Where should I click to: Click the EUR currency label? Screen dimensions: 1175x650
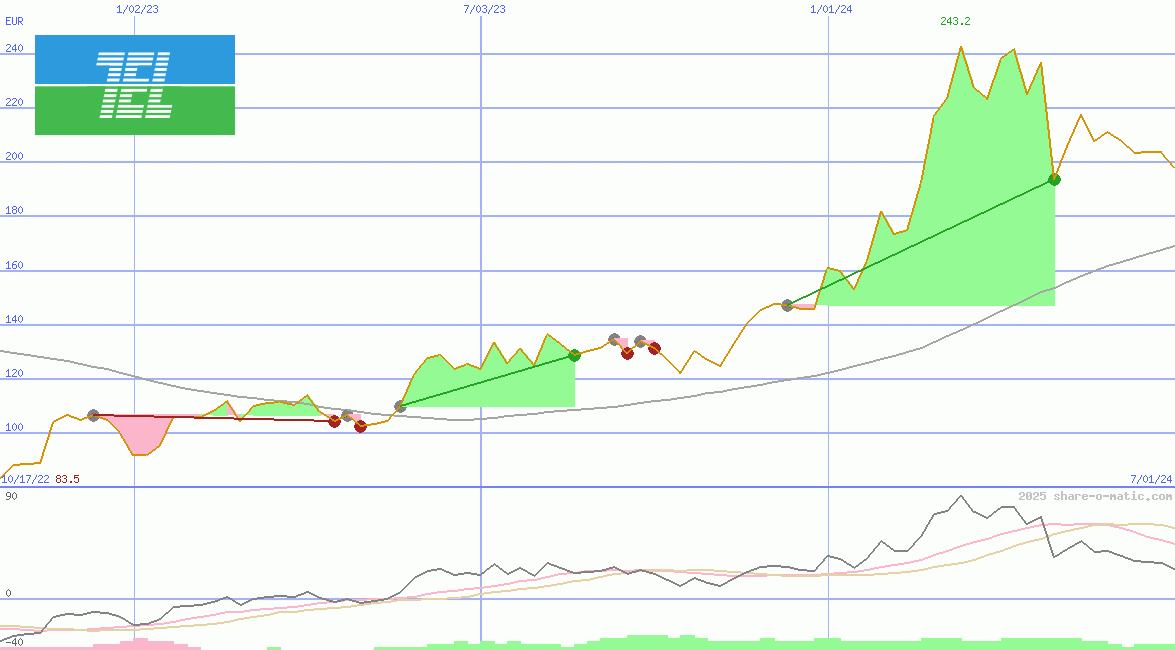tap(14, 20)
